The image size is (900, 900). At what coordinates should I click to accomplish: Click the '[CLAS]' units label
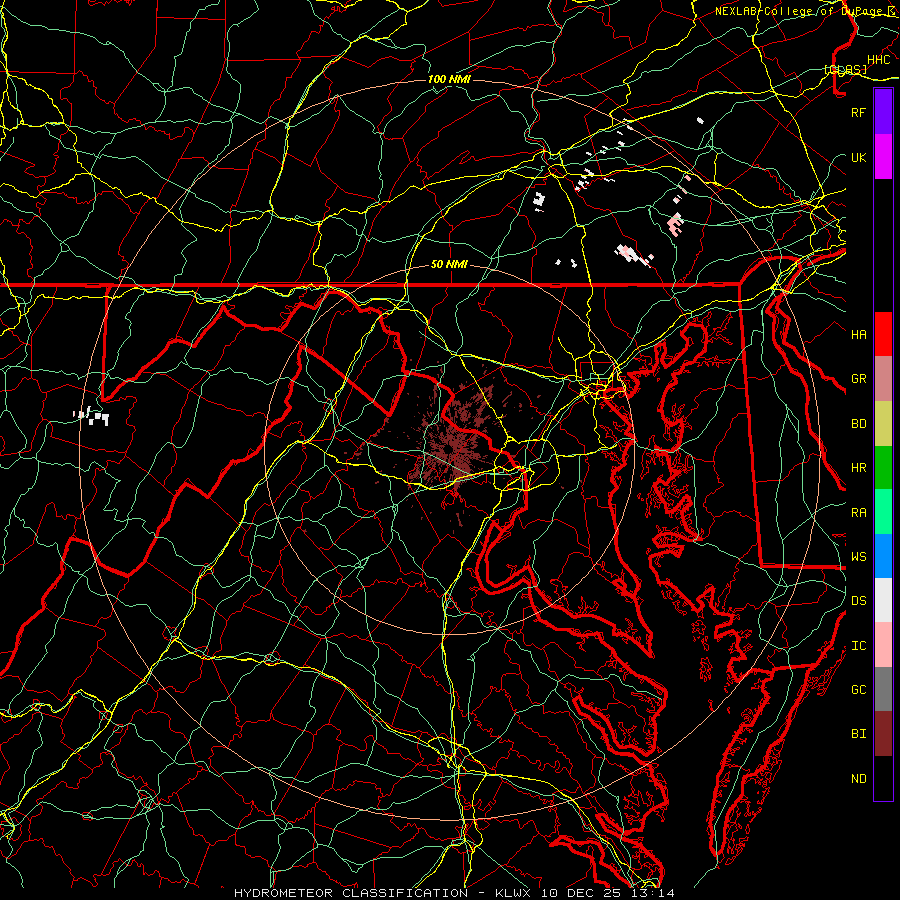[845, 69]
